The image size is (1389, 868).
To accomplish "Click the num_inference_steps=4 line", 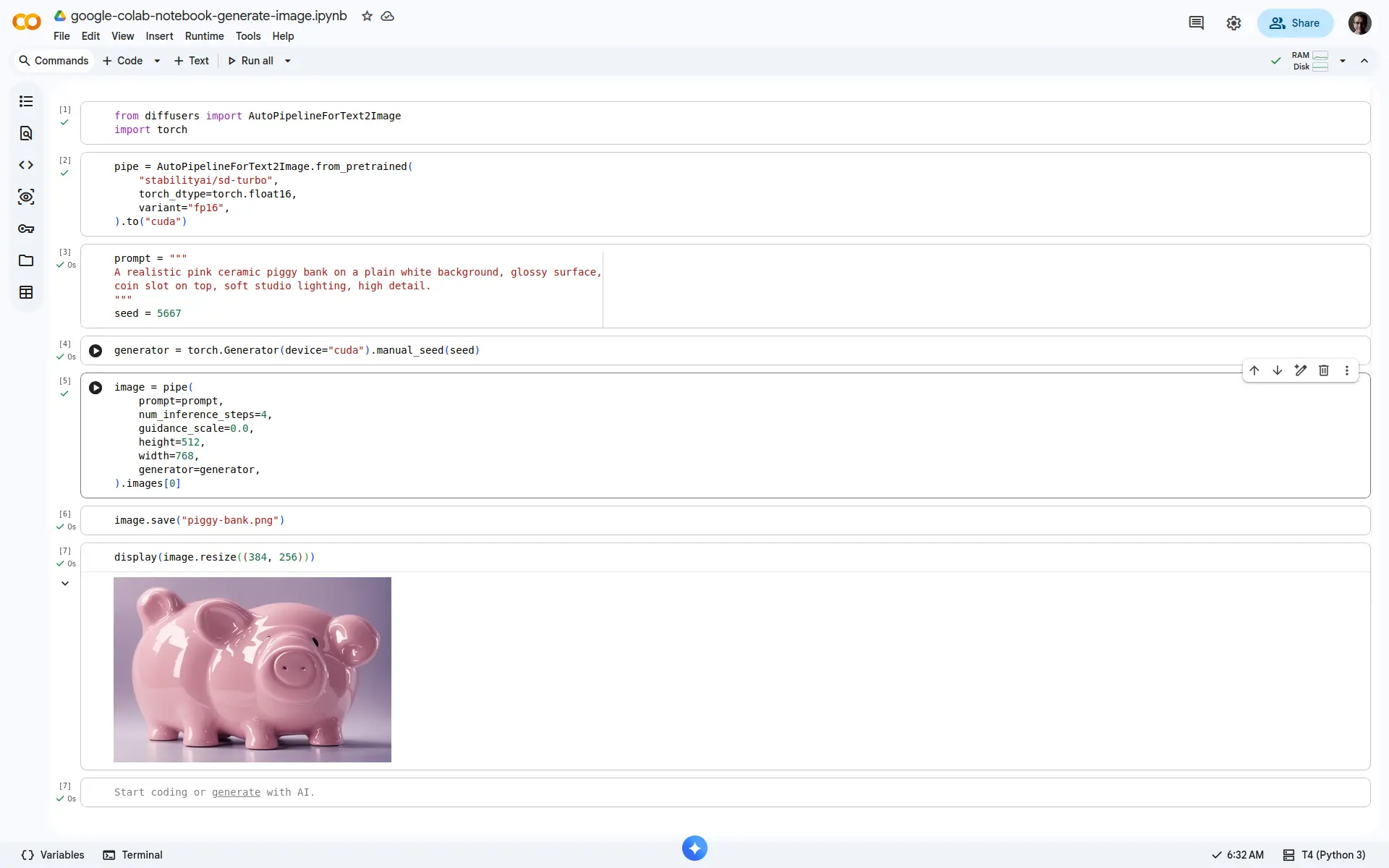I will 205,414.
